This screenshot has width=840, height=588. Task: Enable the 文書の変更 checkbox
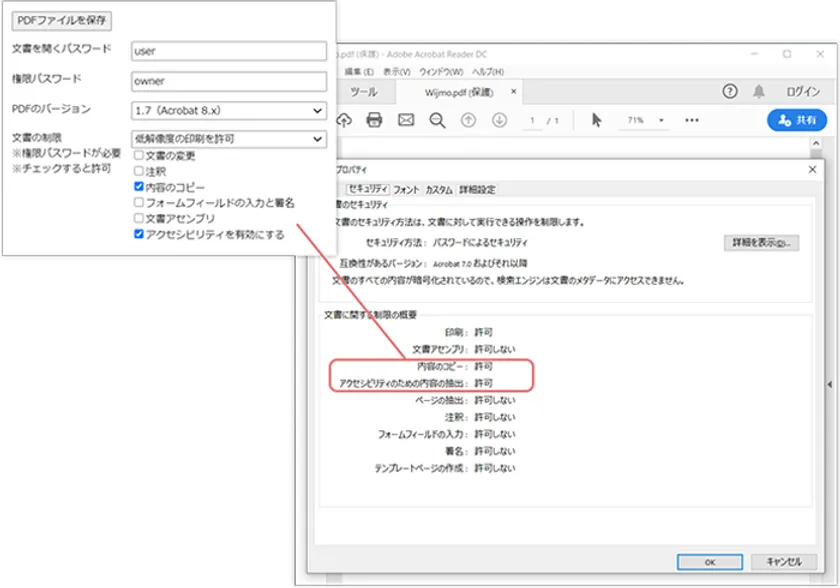click(139, 156)
